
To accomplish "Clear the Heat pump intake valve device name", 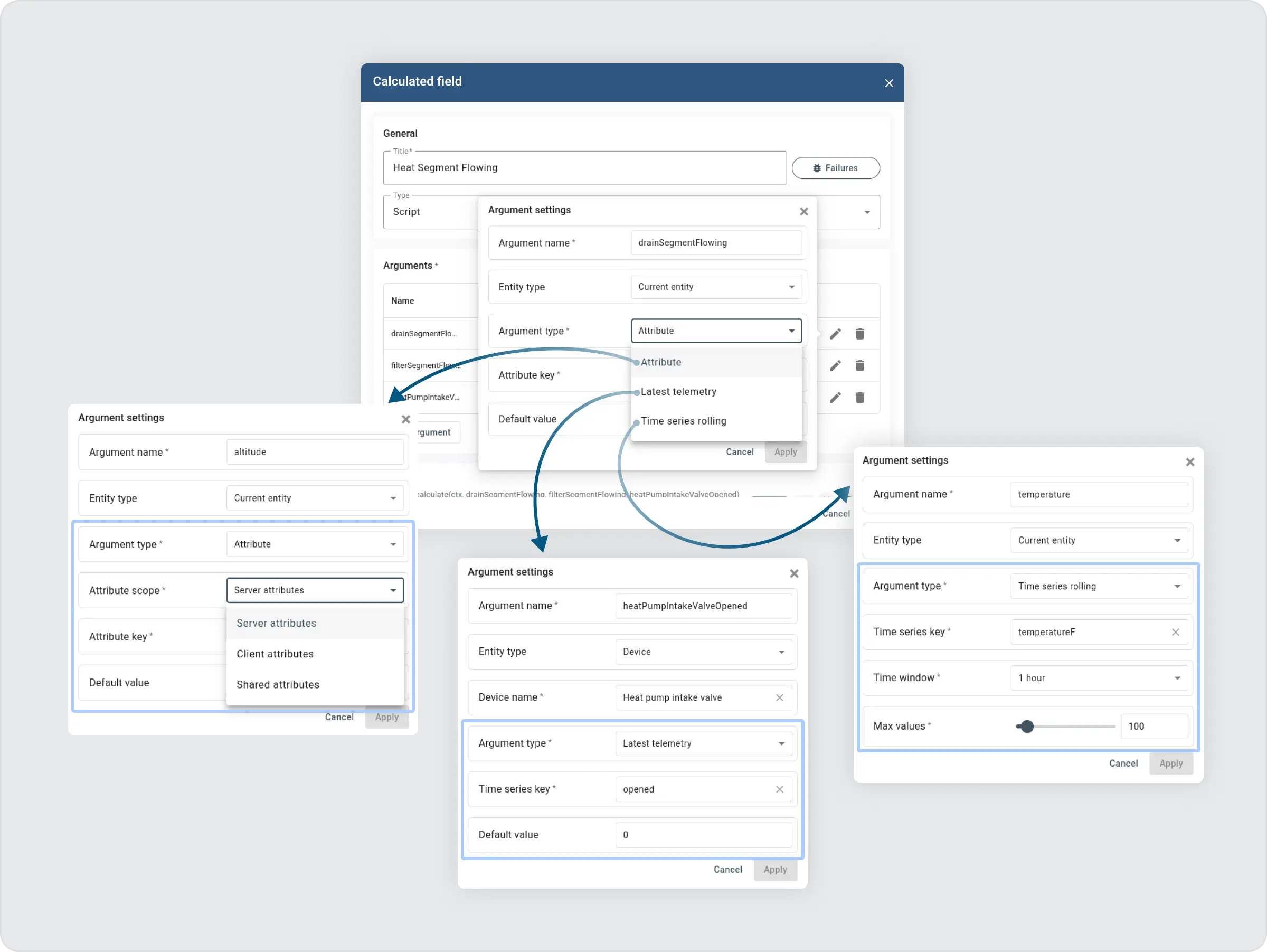I will [x=779, y=697].
